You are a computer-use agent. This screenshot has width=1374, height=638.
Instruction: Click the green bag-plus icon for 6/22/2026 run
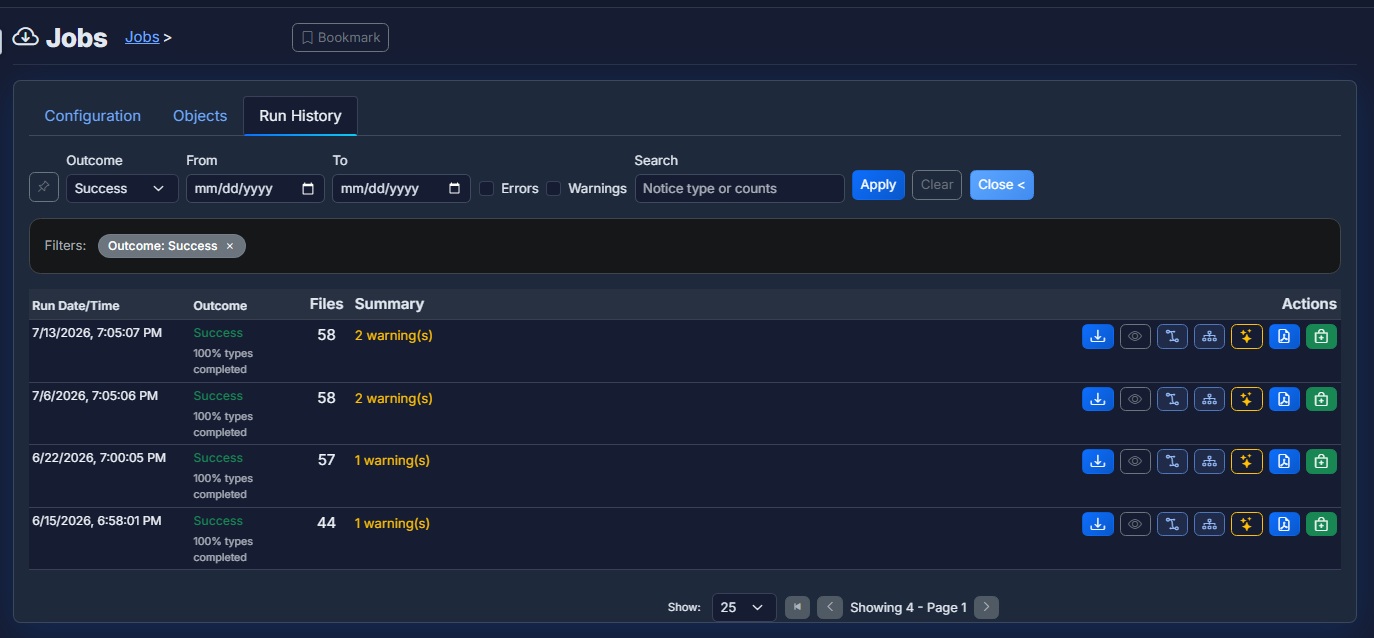pos(1321,461)
